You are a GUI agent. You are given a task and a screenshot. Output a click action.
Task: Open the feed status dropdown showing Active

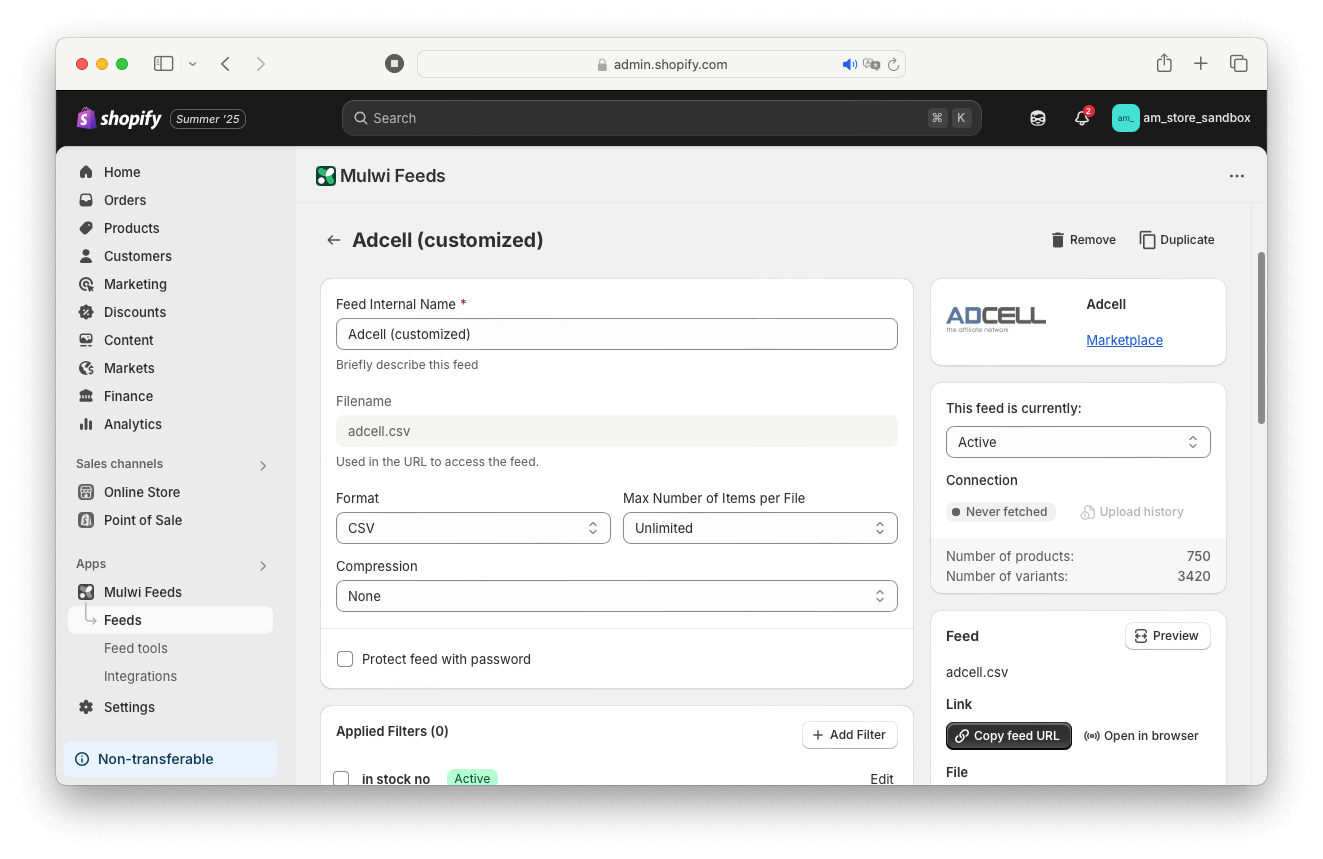coord(1078,442)
